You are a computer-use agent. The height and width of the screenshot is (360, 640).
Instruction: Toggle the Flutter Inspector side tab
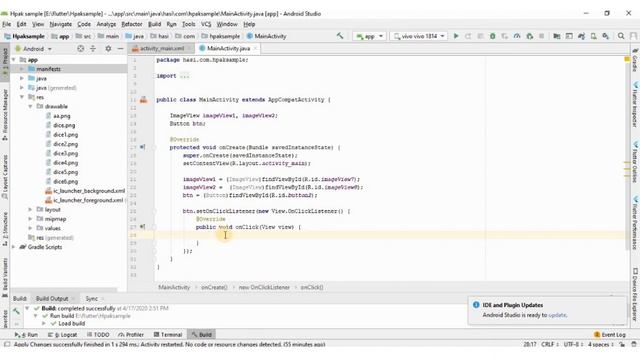click(x=635, y=104)
